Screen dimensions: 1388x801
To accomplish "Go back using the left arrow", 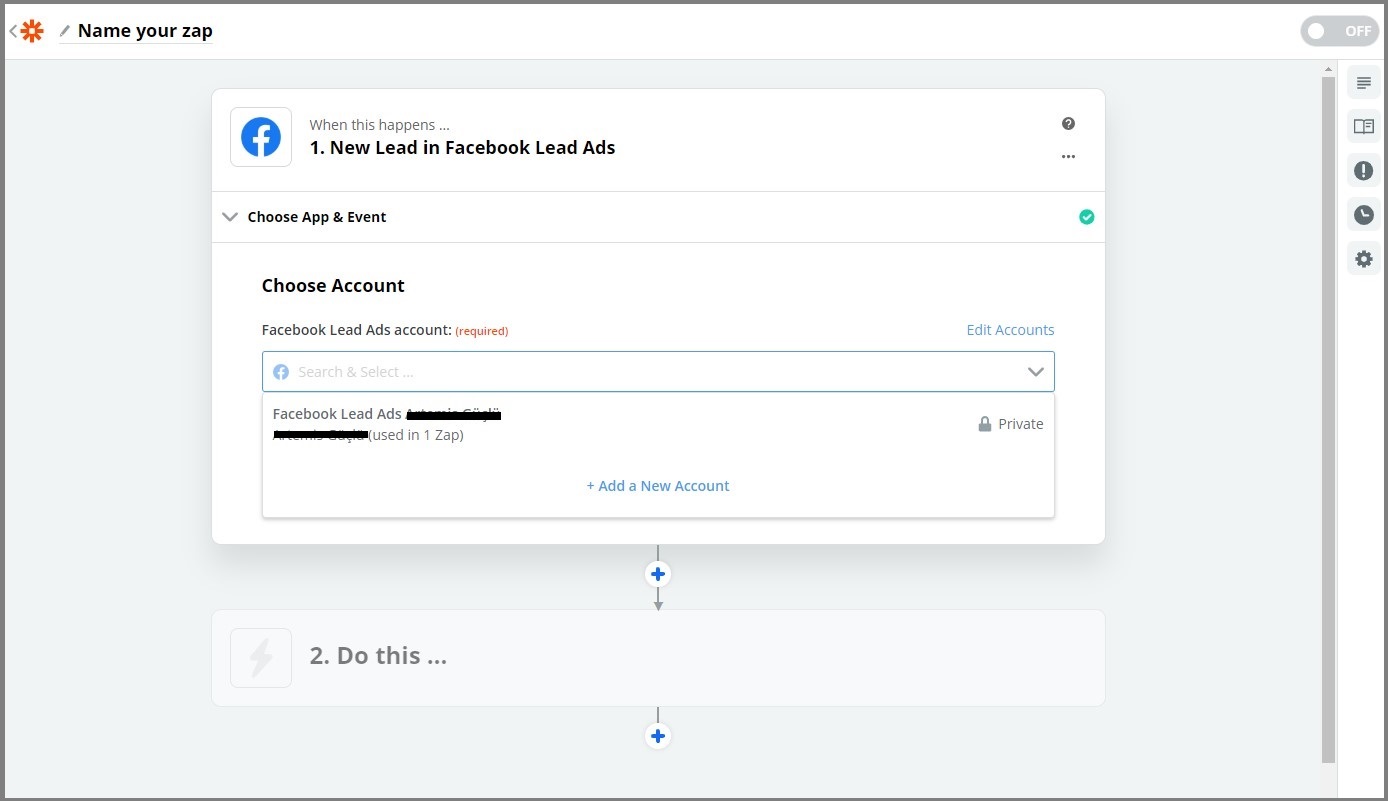I will tap(12, 31).
